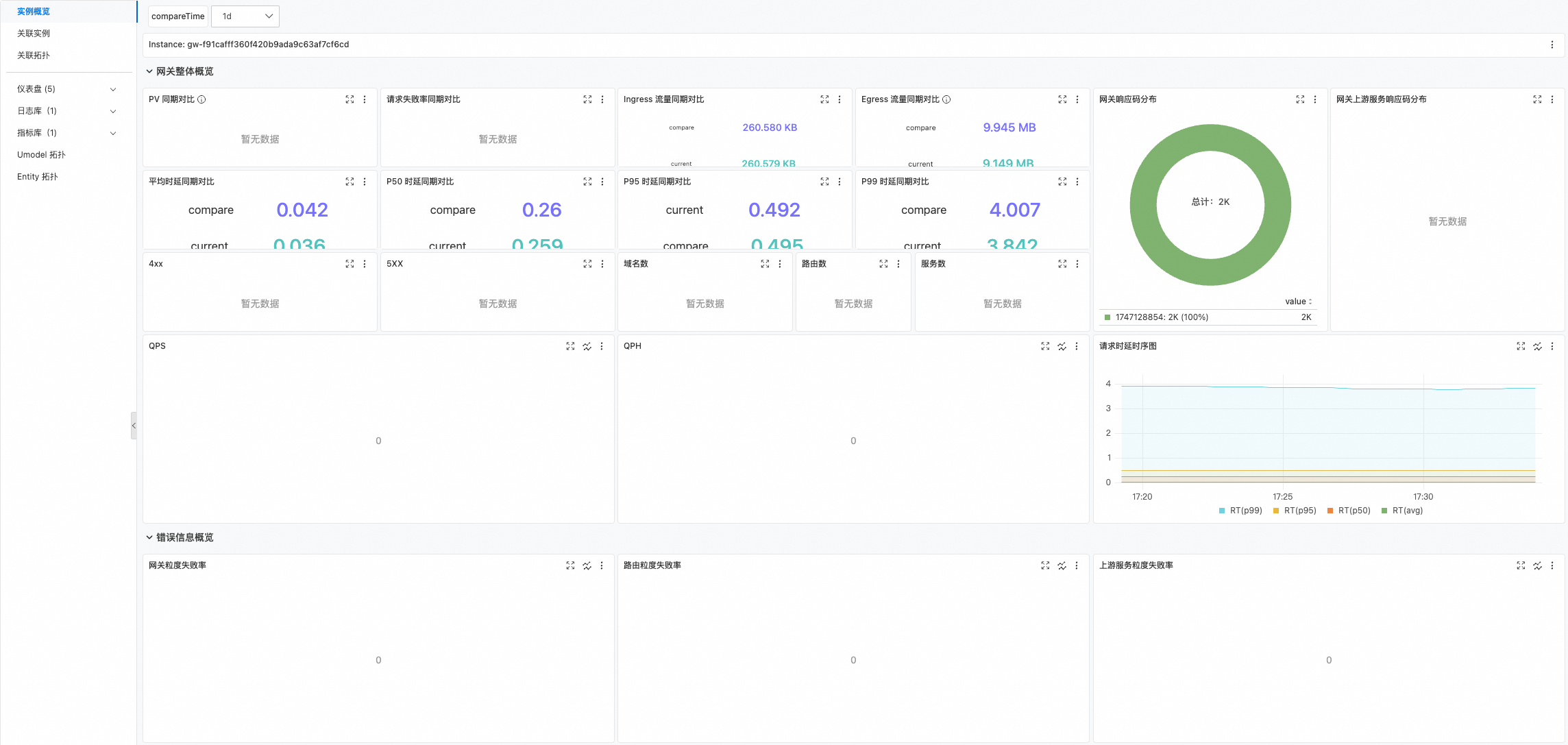Toggle RT(p95) series in legend

tap(1295, 511)
